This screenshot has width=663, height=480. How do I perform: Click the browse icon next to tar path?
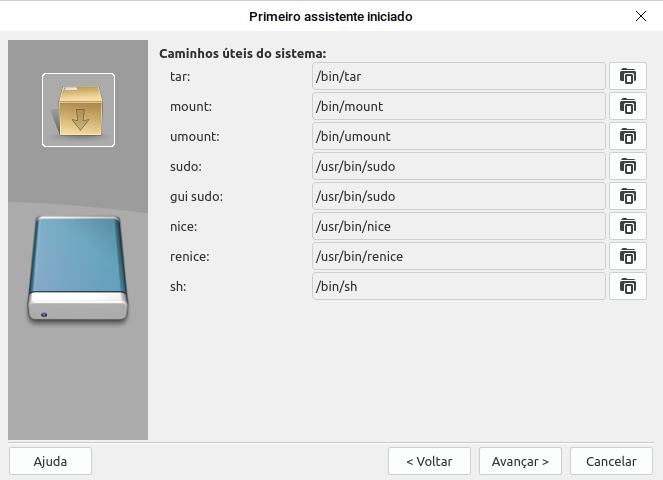click(627, 76)
